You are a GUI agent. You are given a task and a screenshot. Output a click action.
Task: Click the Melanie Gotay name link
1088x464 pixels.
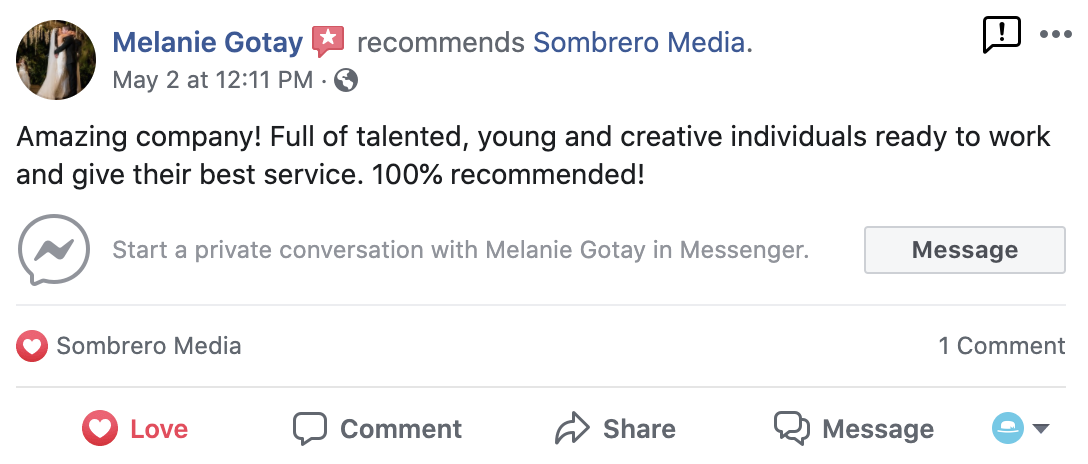[x=207, y=42]
